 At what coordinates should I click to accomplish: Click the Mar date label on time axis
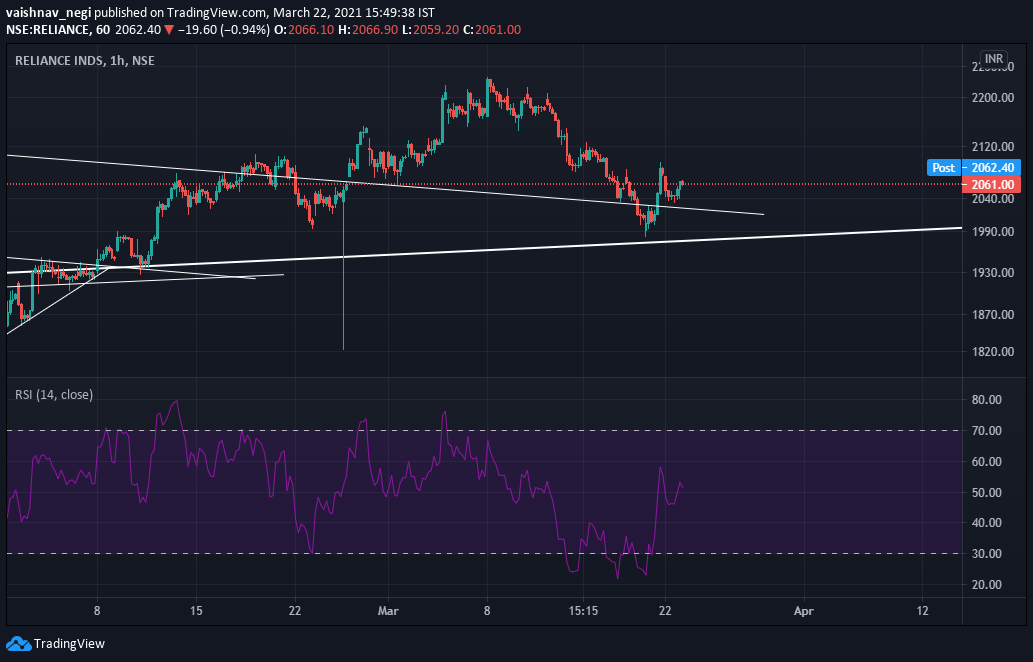(388, 611)
